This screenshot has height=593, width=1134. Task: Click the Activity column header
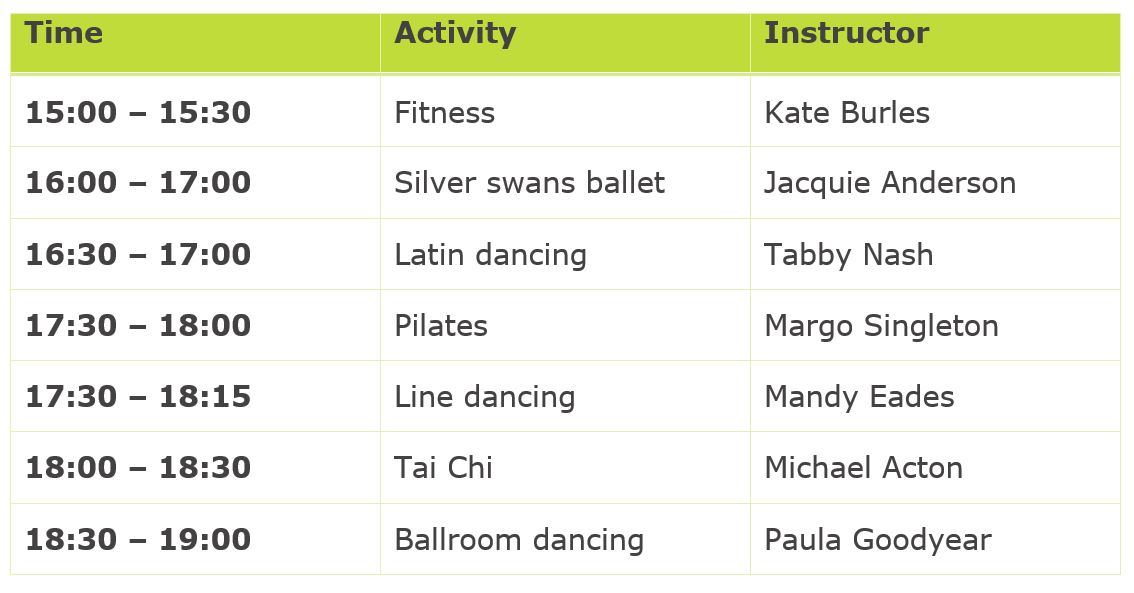tap(455, 33)
